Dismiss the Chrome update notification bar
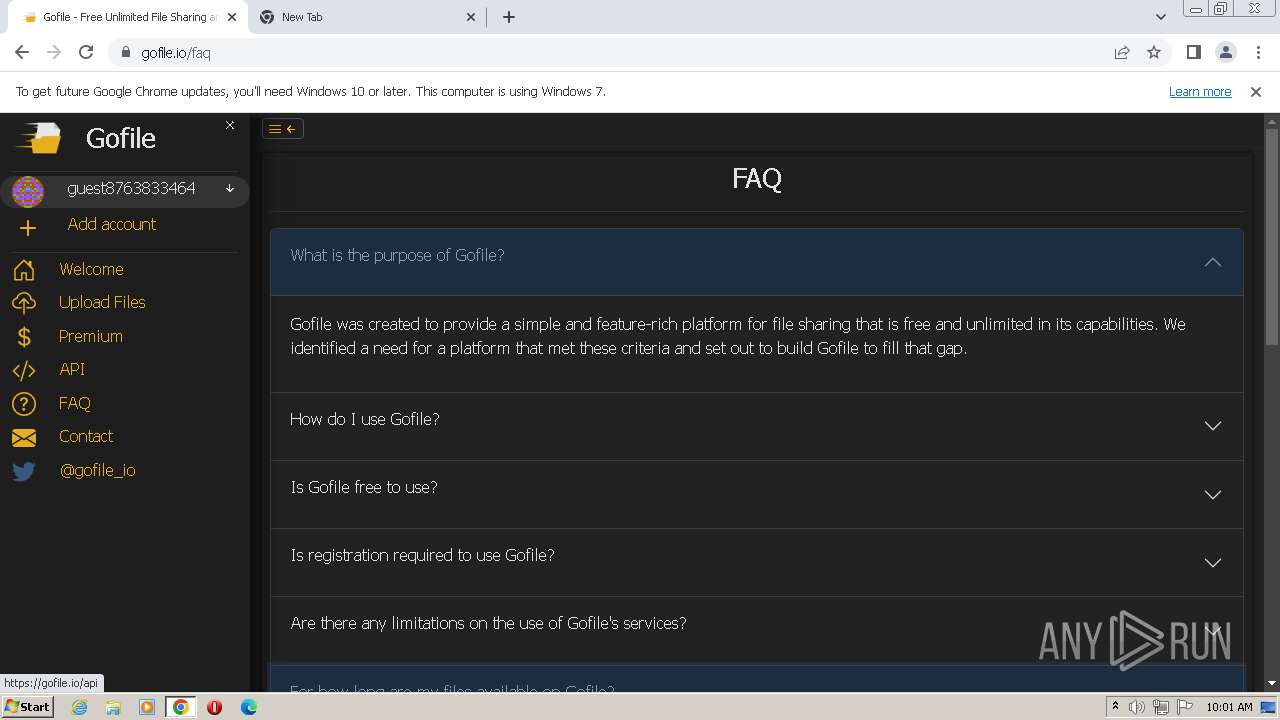 [1256, 91]
